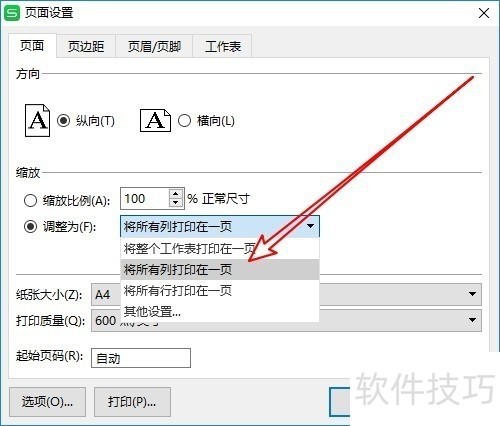500x426 pixels.
Task: Click the portrait page orientation icon
Action: pyautogui.click(x=37, y=120)
